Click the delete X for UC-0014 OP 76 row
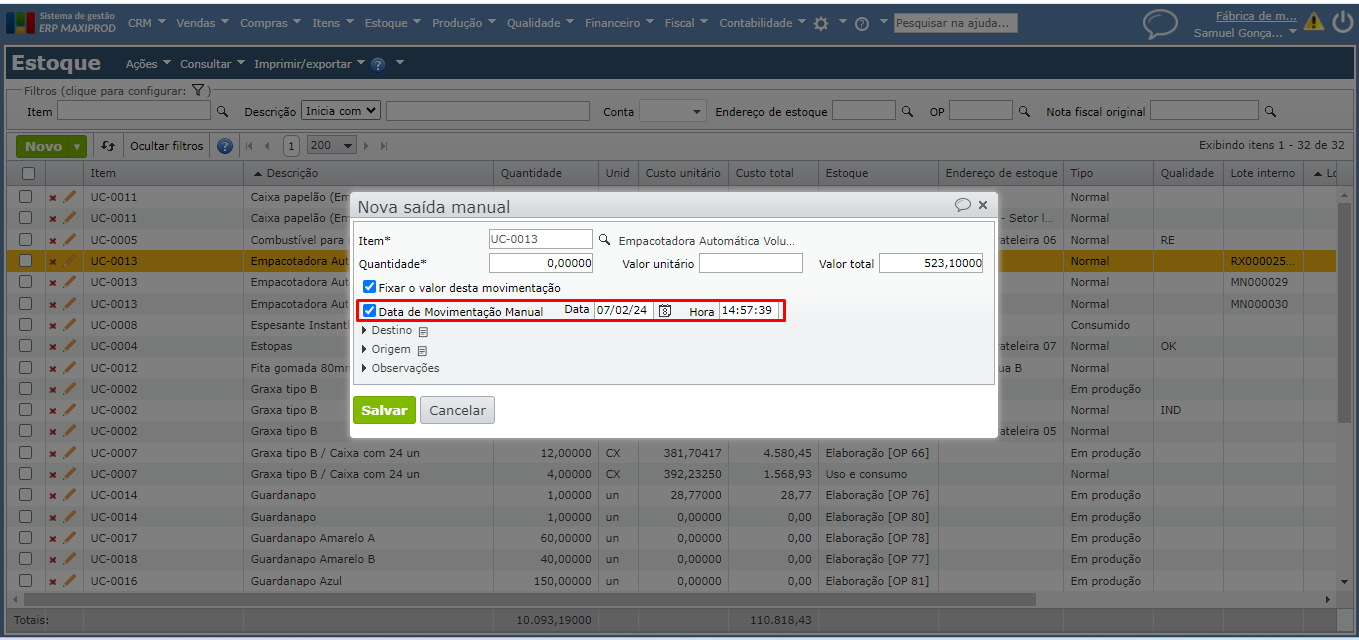 pyautogui.click(x=53, y=496)
